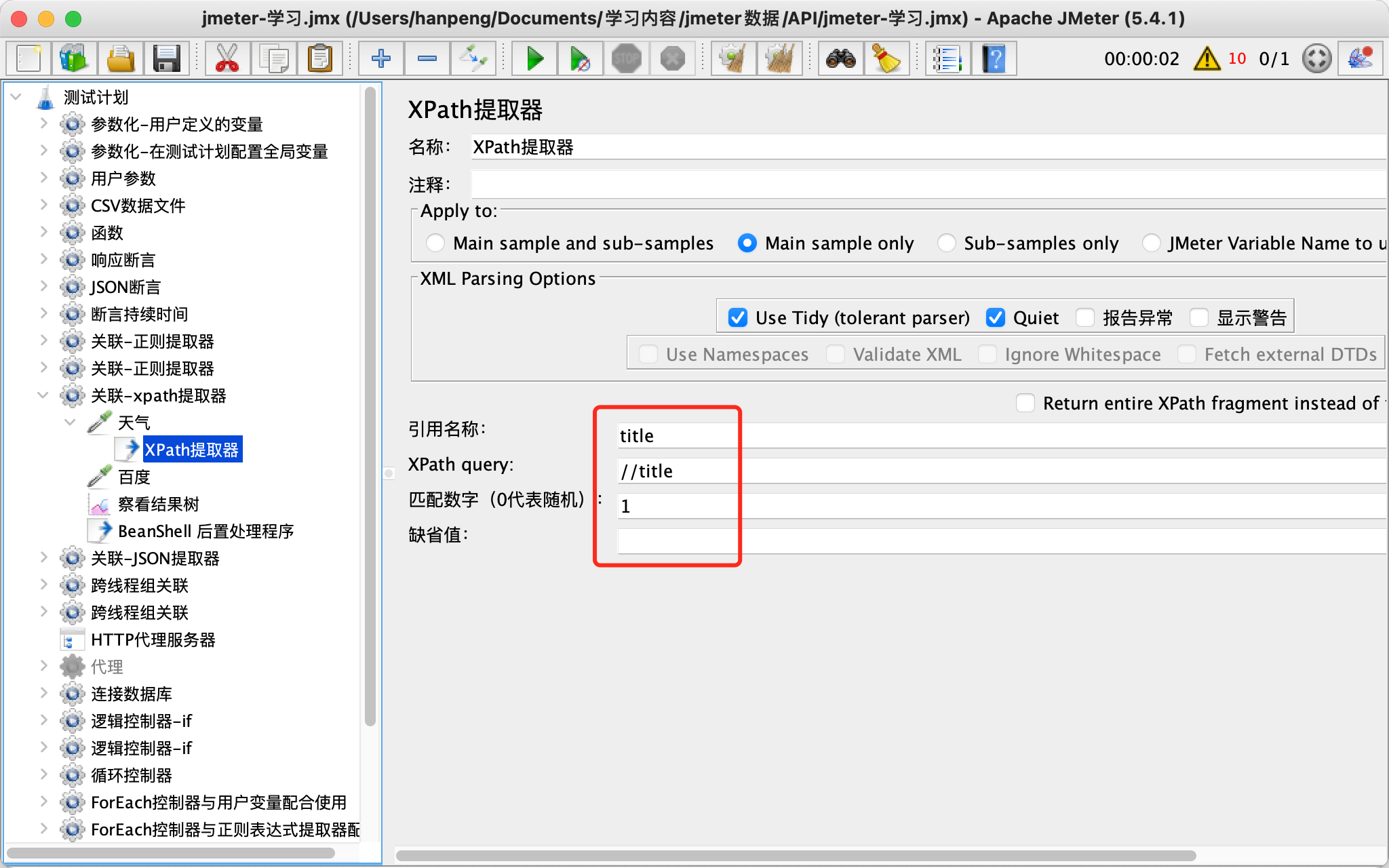Image resolution: width=1389 pixels, height=868 pixels.
Task: Collapse the 天气 sampler node
Action: [70, 422]
